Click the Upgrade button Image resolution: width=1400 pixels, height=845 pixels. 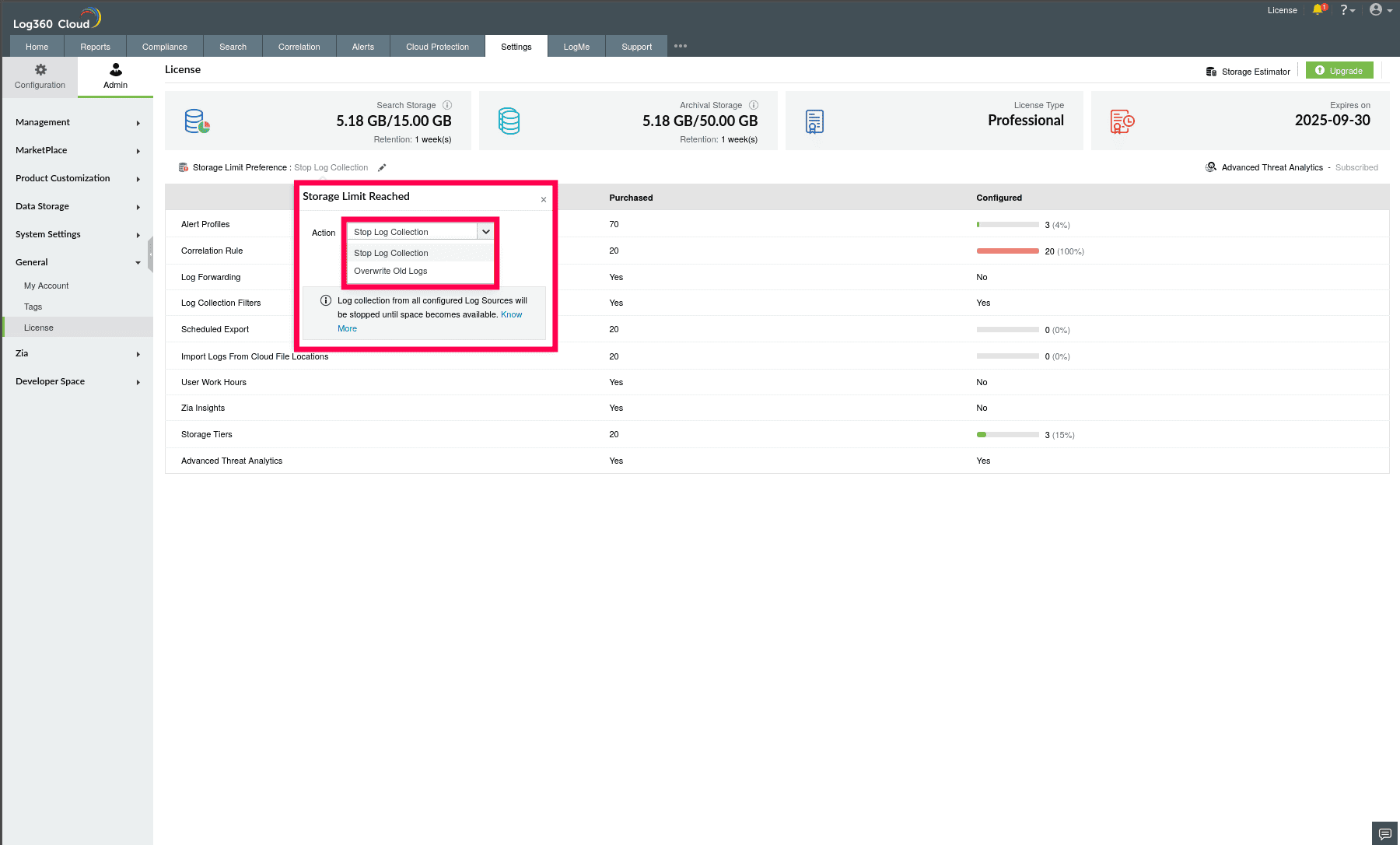click(x=1339, y=71)
